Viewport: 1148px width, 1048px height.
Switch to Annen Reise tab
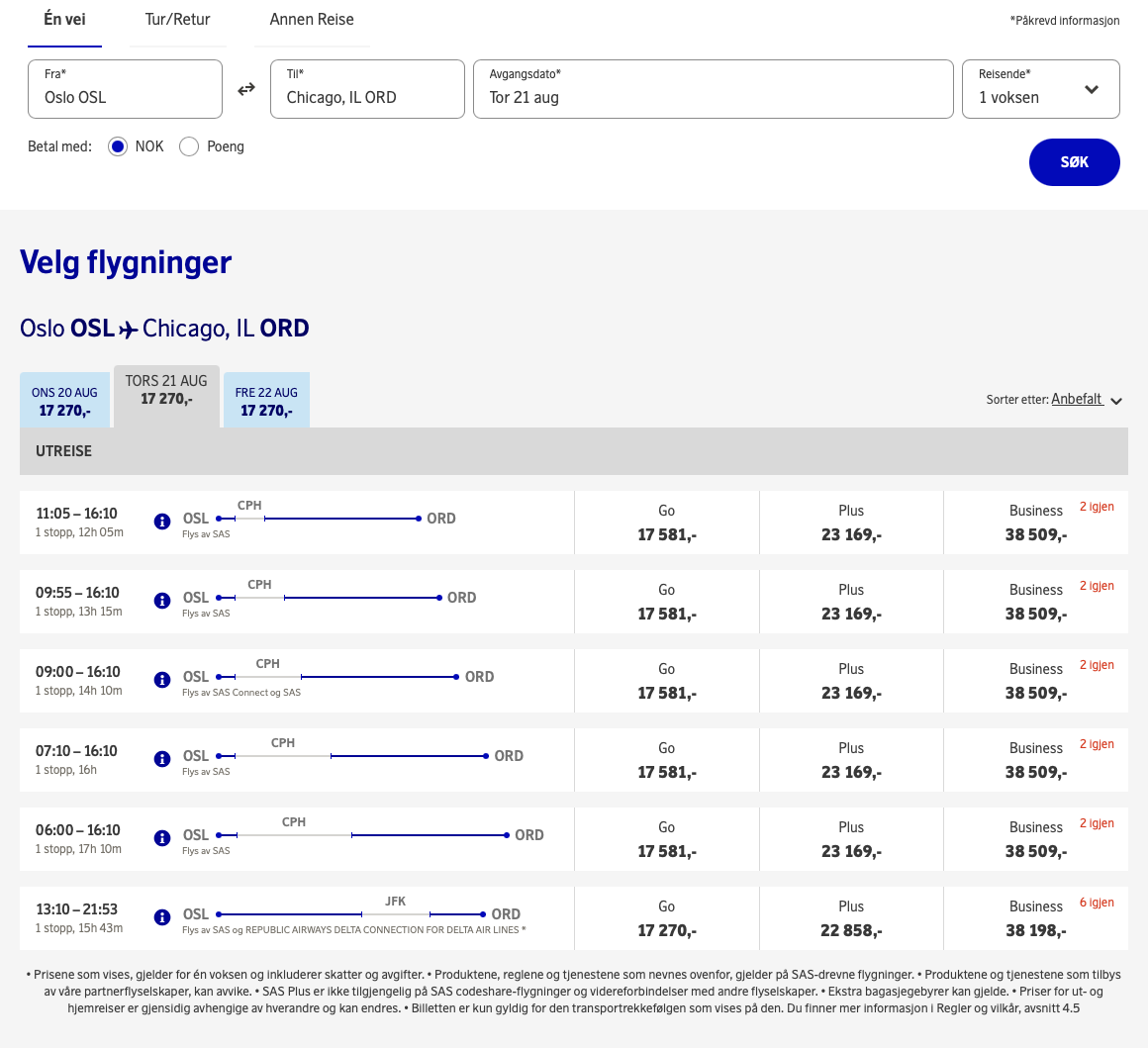[x=311, y=20]
